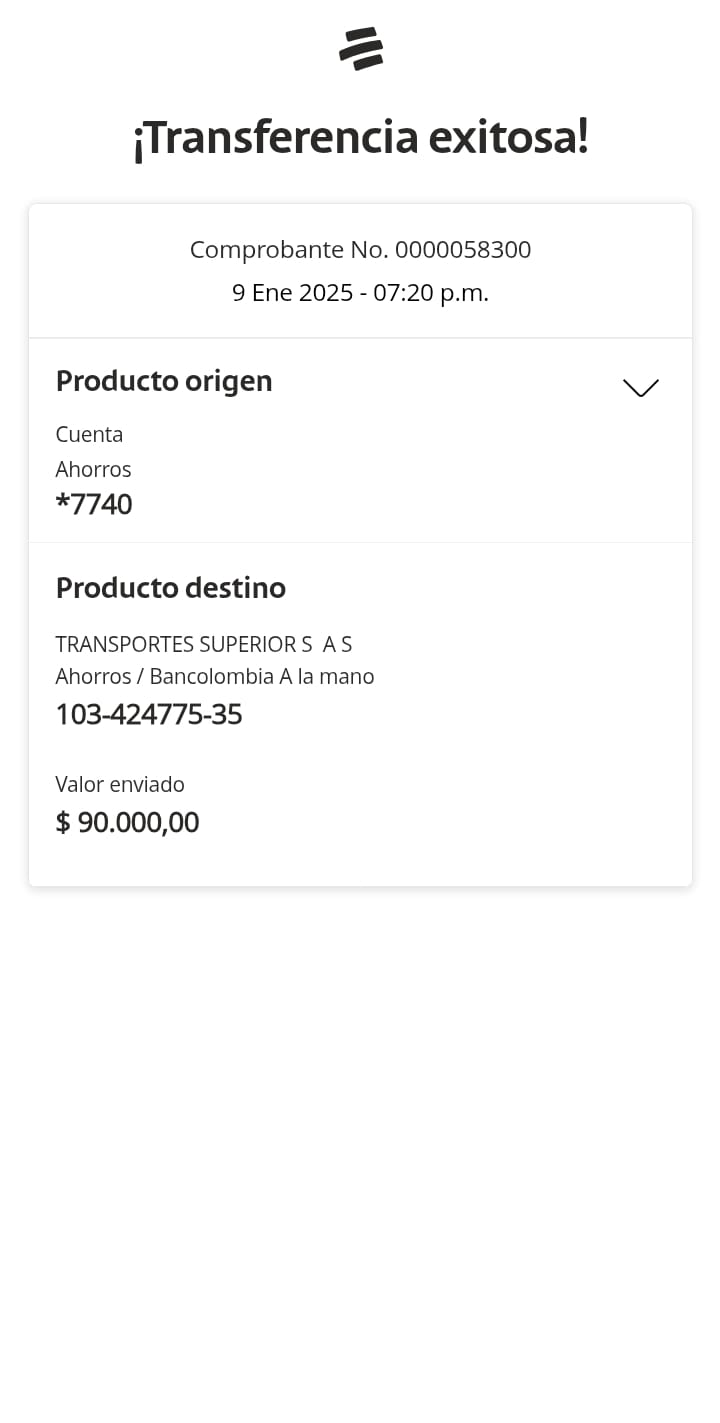720x1423 pixels.
Task: Click the empty area below the receipt card
Action: 360,1150
